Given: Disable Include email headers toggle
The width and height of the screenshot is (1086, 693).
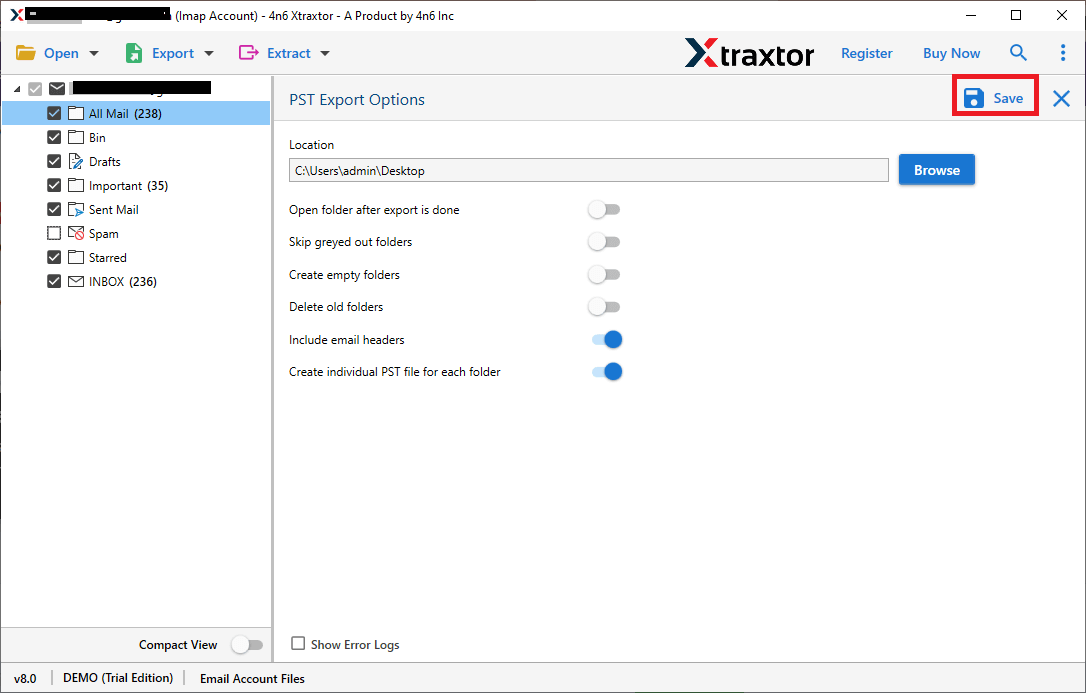Looking at the screenshot, I should (607, 340).
